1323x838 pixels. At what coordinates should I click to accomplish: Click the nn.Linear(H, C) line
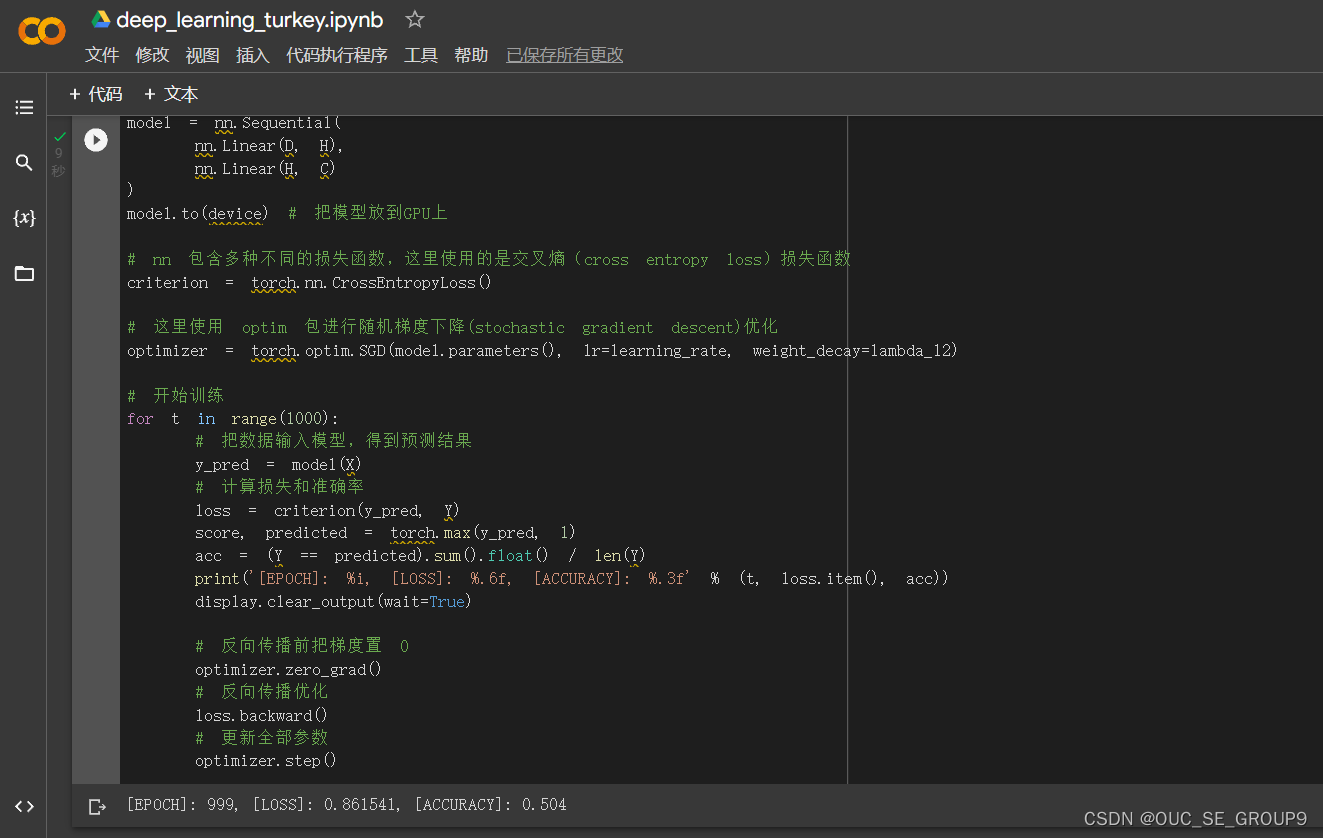tap(265, 169)
